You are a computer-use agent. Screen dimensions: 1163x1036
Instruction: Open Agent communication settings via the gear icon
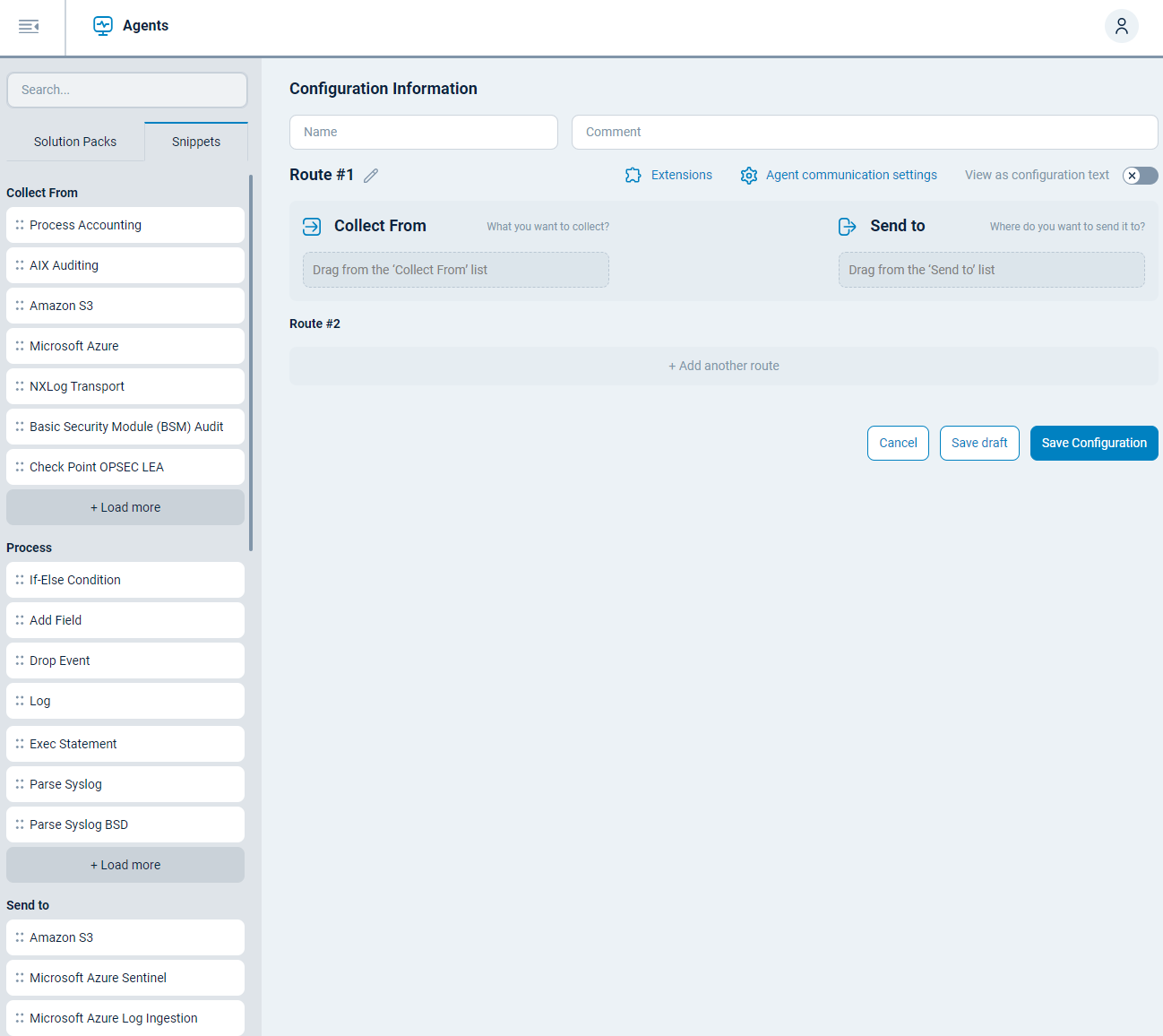pyautogui.click(x=749, y=175)
